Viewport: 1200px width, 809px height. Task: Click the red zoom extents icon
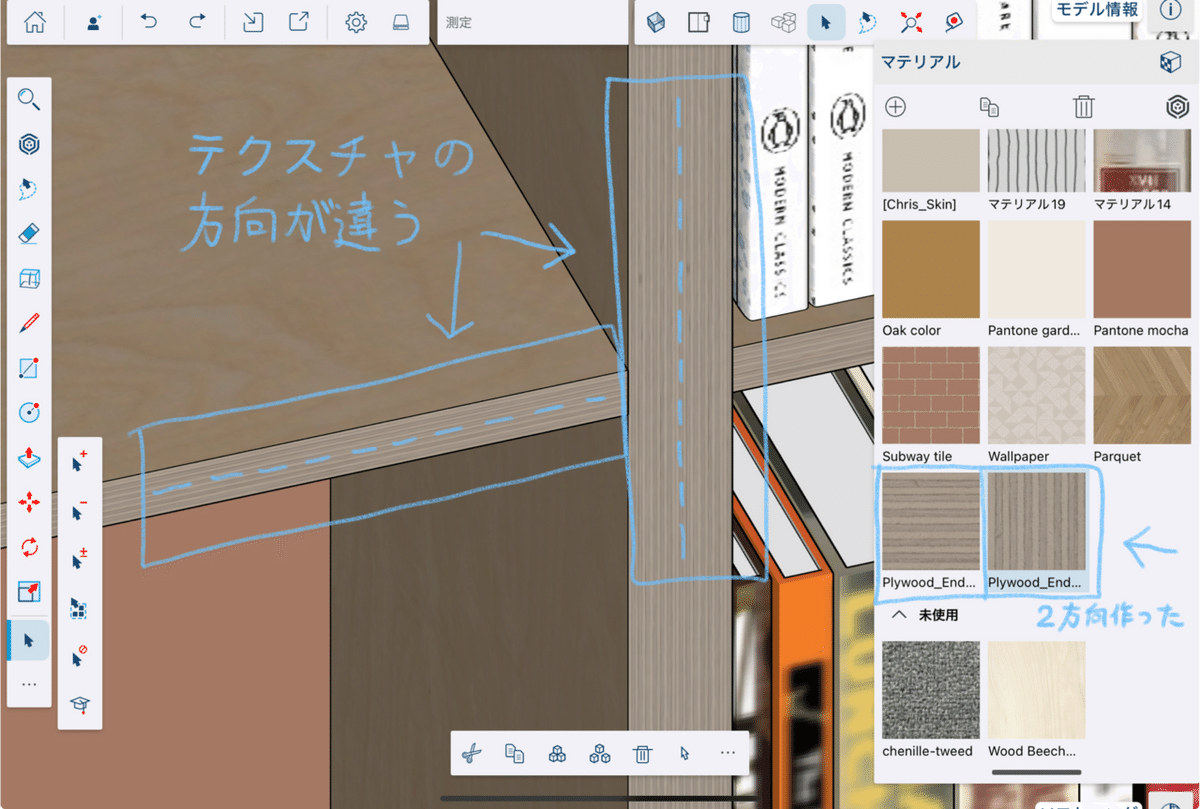911,22
